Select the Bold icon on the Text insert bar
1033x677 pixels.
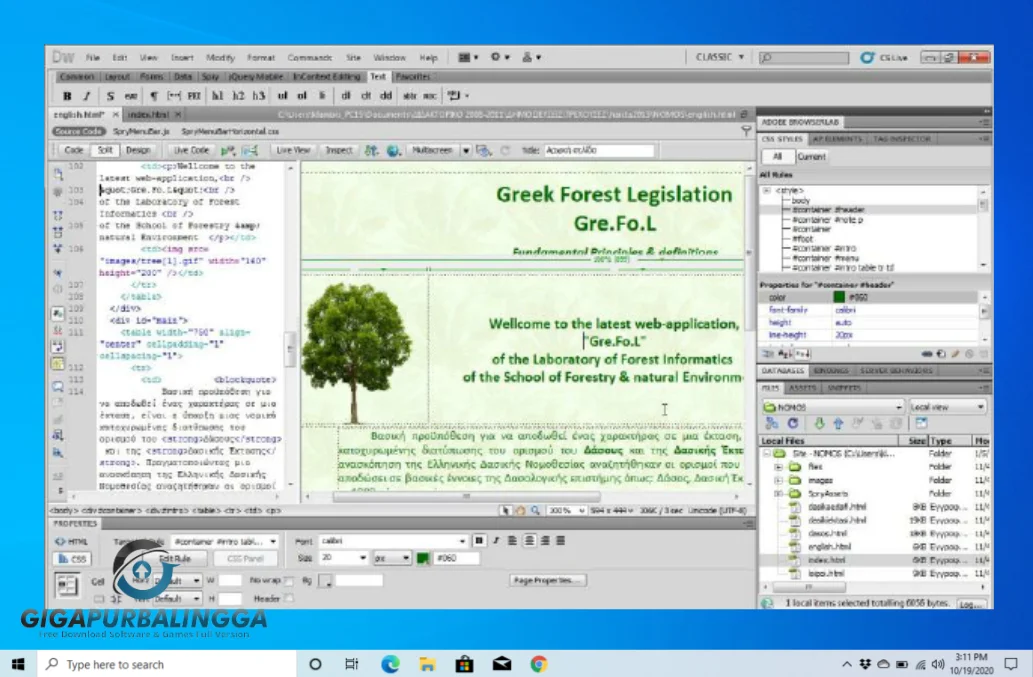click(x=68, y=95)
